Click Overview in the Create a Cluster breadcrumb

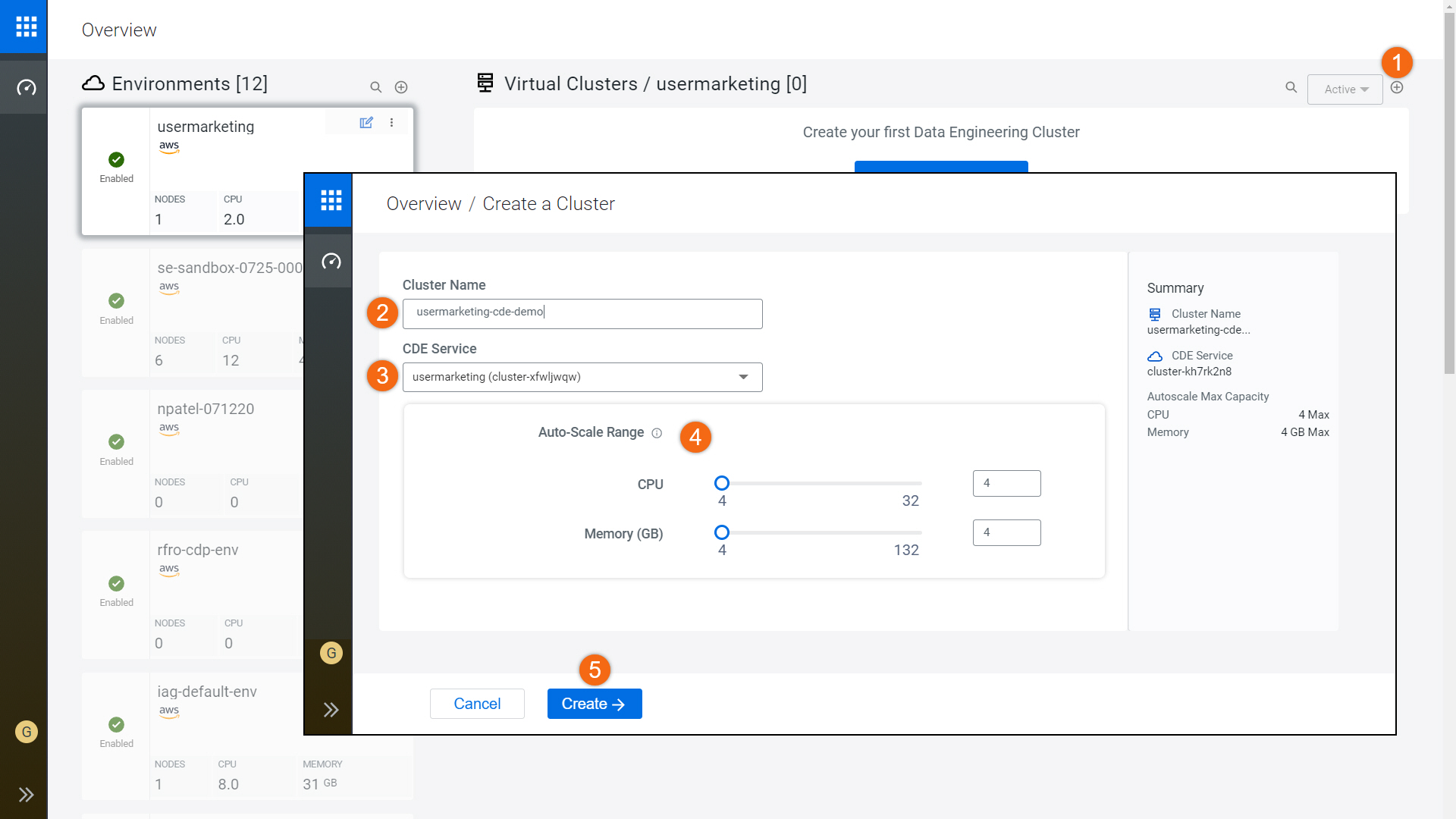(423, 203)
